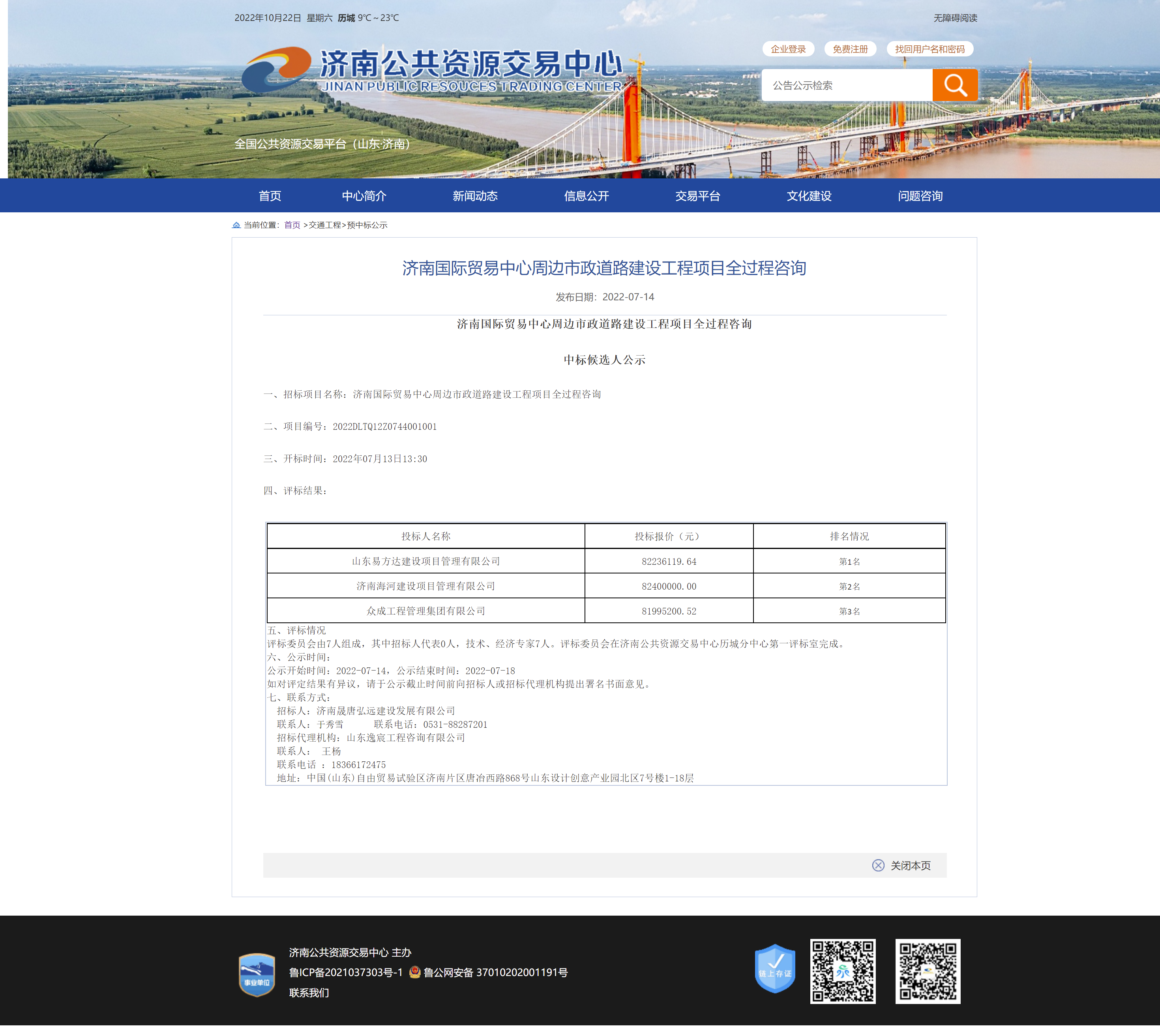Click the 开标时间 2022年07月13日13:30 line

(x=345, y=459)
